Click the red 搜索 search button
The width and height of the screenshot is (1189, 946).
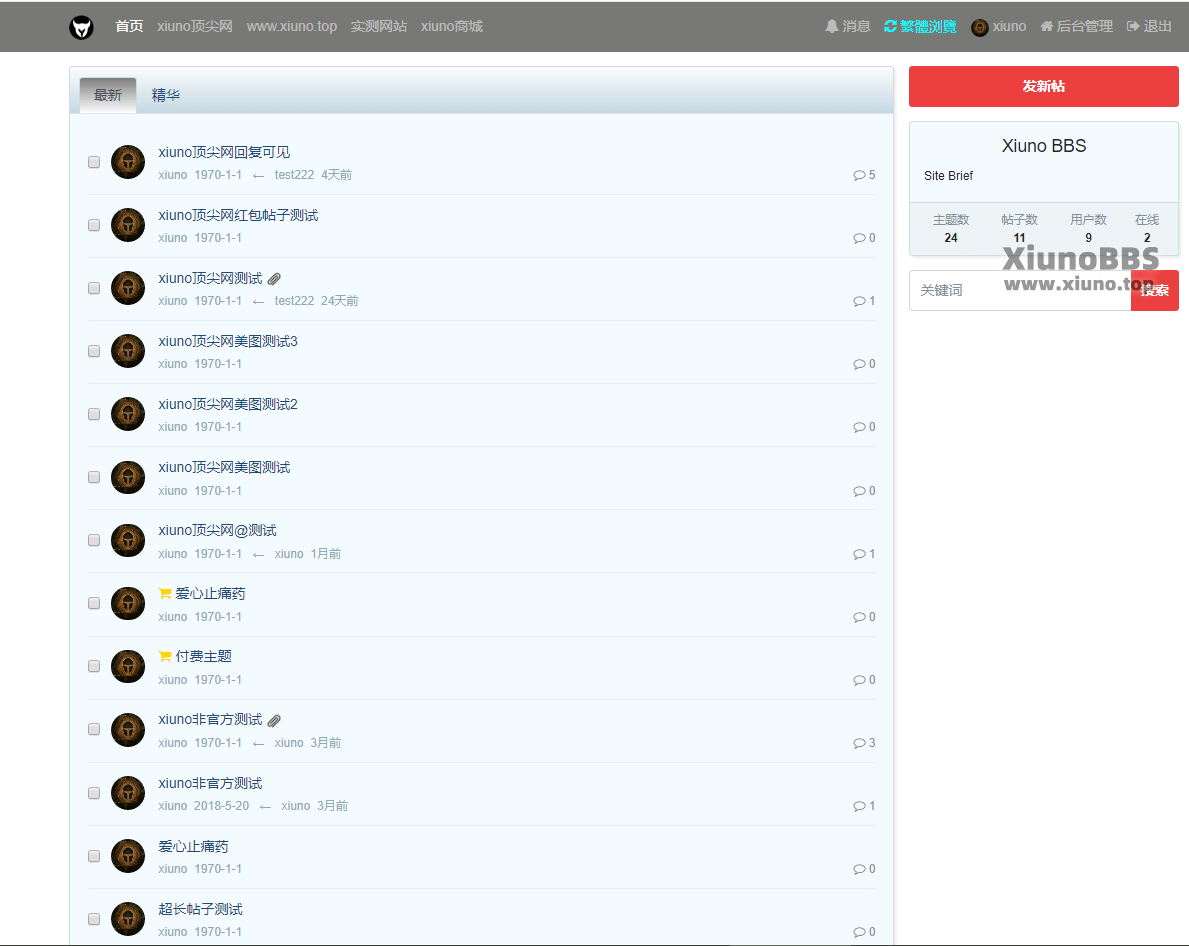pyautogui.click(x=1155, y=290)
